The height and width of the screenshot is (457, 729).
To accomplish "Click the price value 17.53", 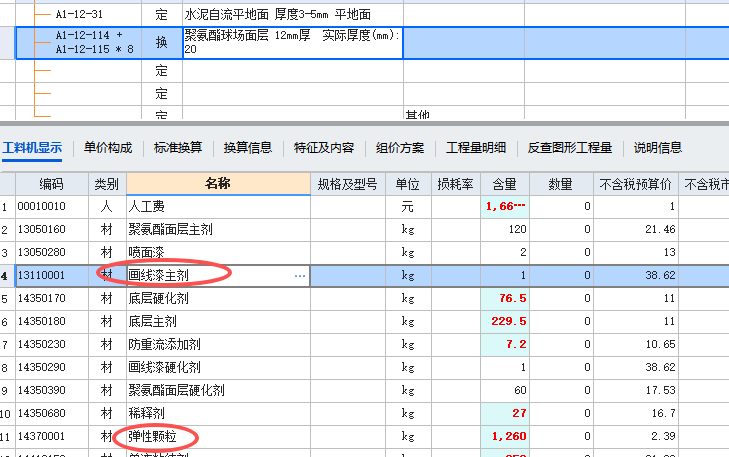I will [x=660, y=391].
